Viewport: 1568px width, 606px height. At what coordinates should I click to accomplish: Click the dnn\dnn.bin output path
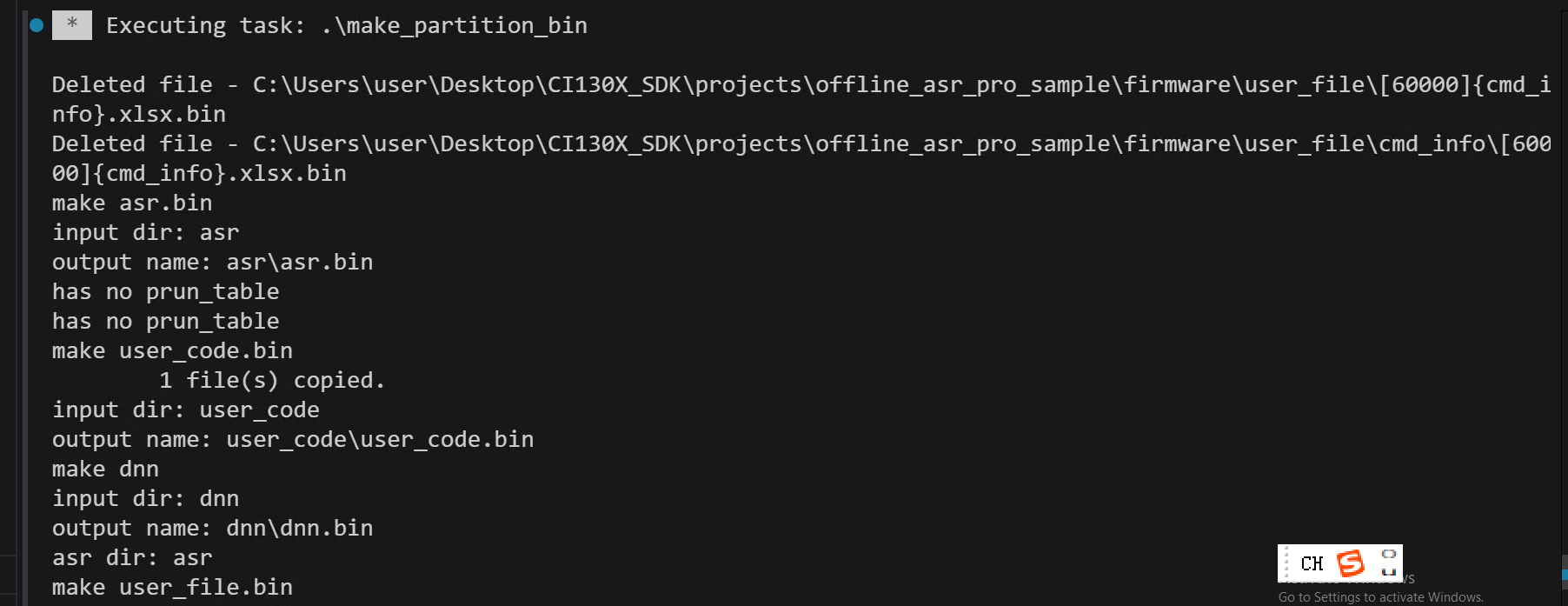(299, 529)
